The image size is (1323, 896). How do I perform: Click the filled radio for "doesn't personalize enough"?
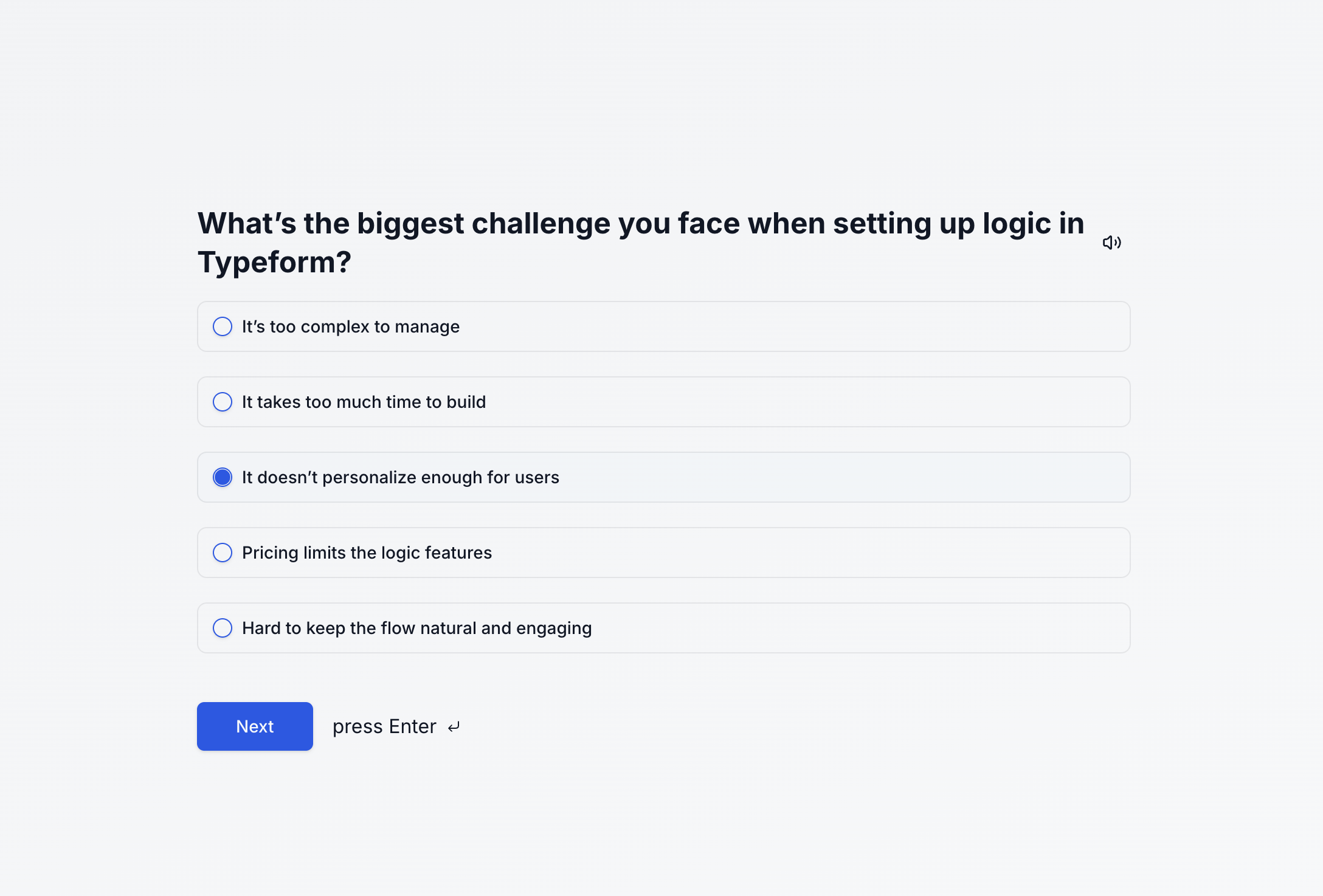[223, 477]
